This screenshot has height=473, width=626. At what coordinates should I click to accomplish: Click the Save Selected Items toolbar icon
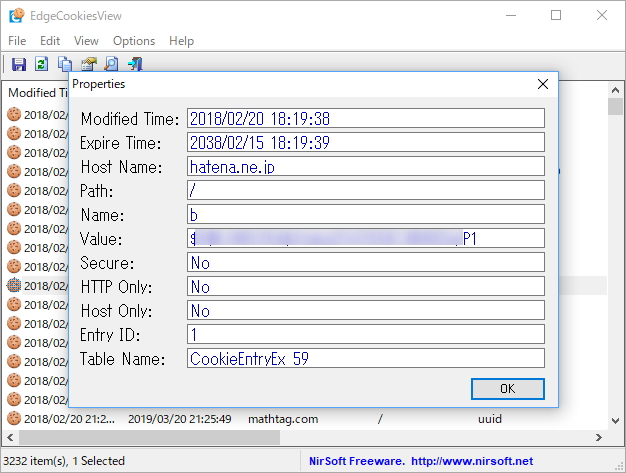(x=18, y=64)
